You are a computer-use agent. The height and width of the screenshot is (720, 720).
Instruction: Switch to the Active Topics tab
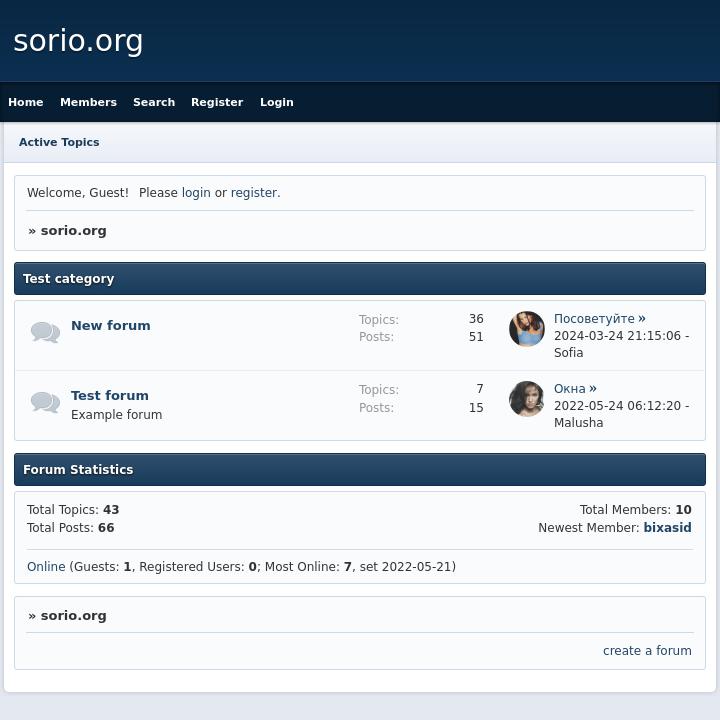coord(59,142)
